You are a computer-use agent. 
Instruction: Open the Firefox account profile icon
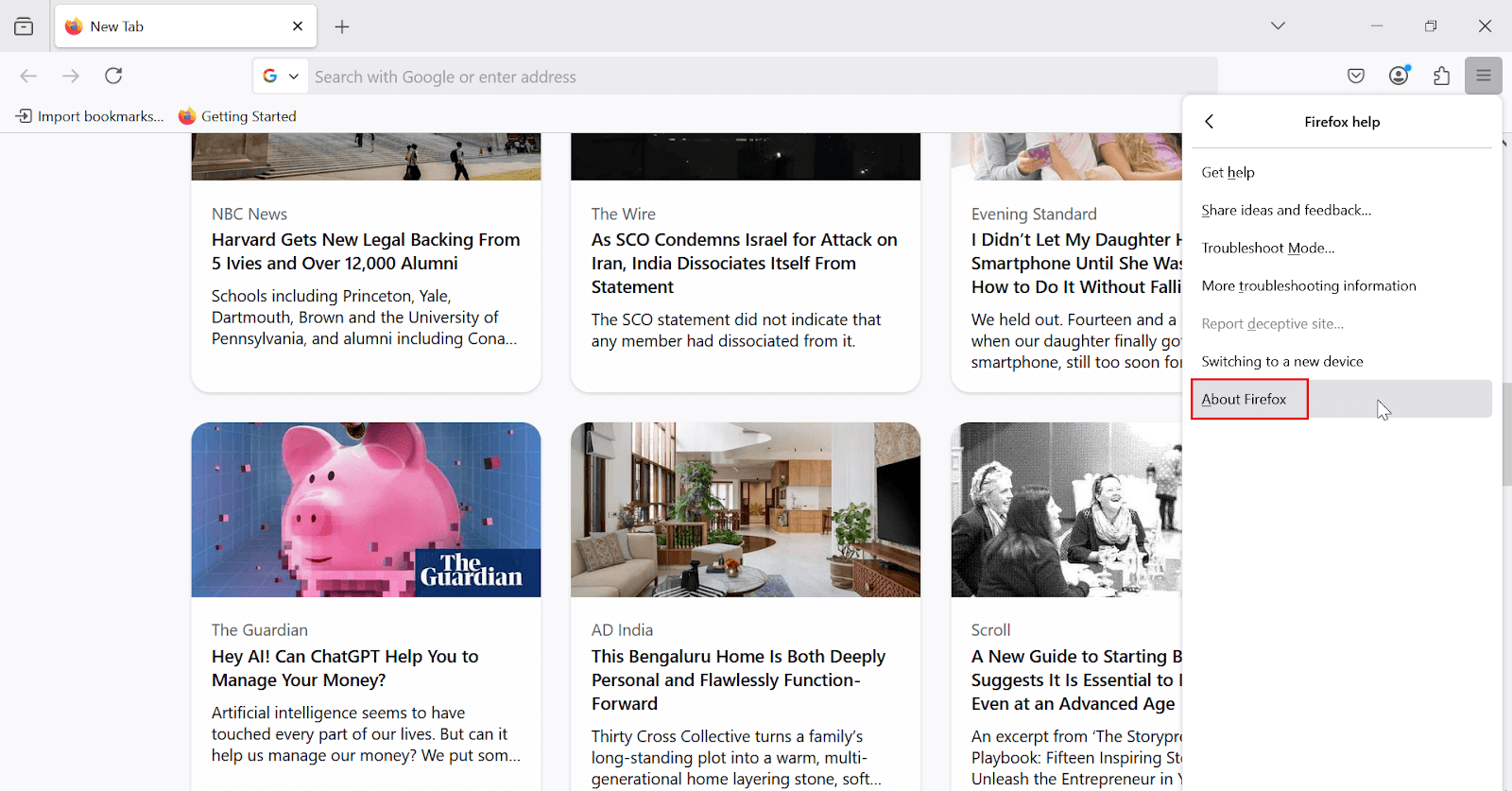coord(1400,76)
